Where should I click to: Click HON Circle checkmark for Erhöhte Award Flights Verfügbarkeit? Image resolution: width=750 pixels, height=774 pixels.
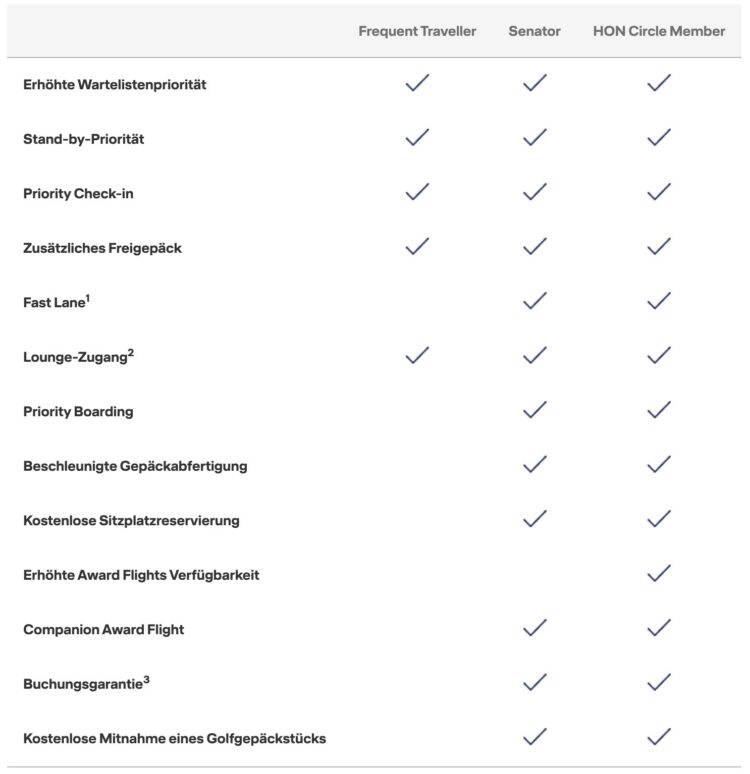pos(659,573)
